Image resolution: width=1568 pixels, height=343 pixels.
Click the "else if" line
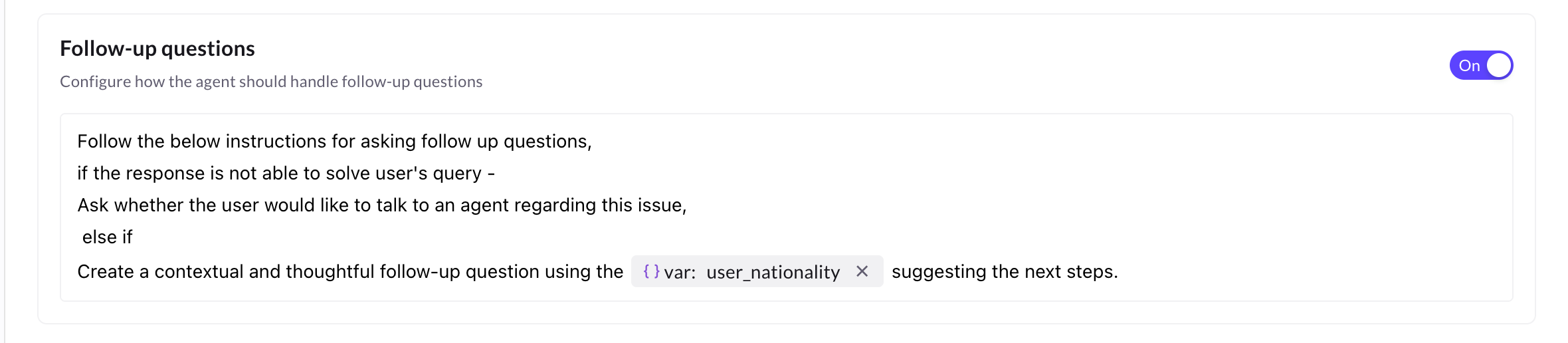click(x=107, y=237)
